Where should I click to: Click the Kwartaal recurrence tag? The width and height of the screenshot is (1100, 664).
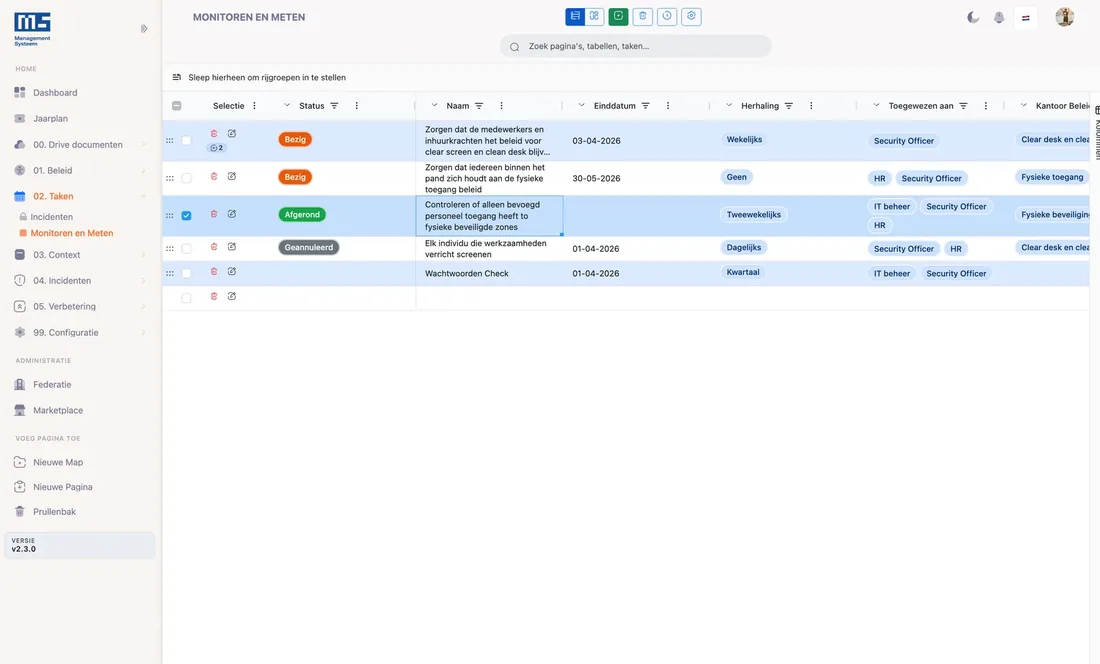tap(743, 272)
